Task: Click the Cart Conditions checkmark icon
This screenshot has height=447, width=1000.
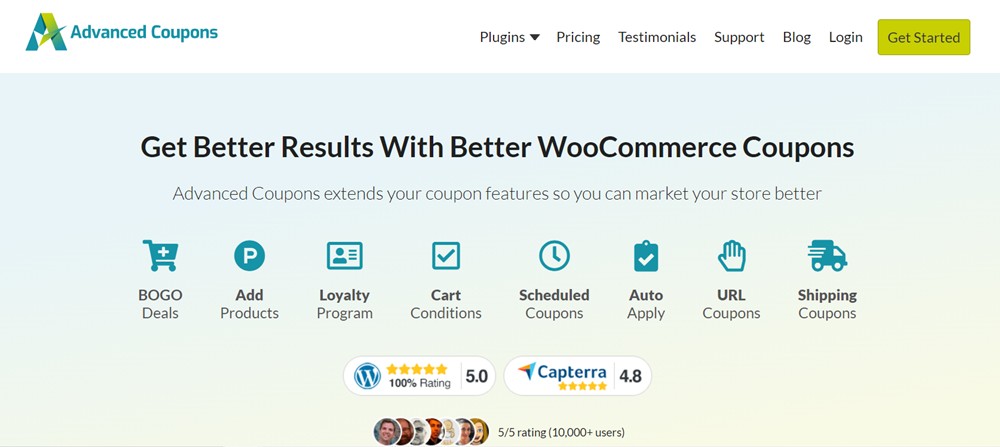Action: point(446,256)
